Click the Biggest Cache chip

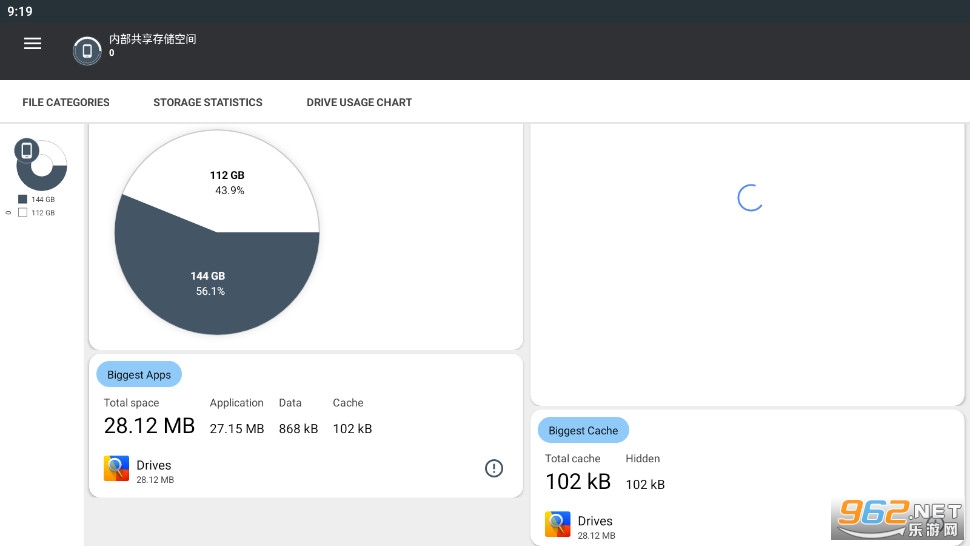pyautogui.click(x=583, y=431)
